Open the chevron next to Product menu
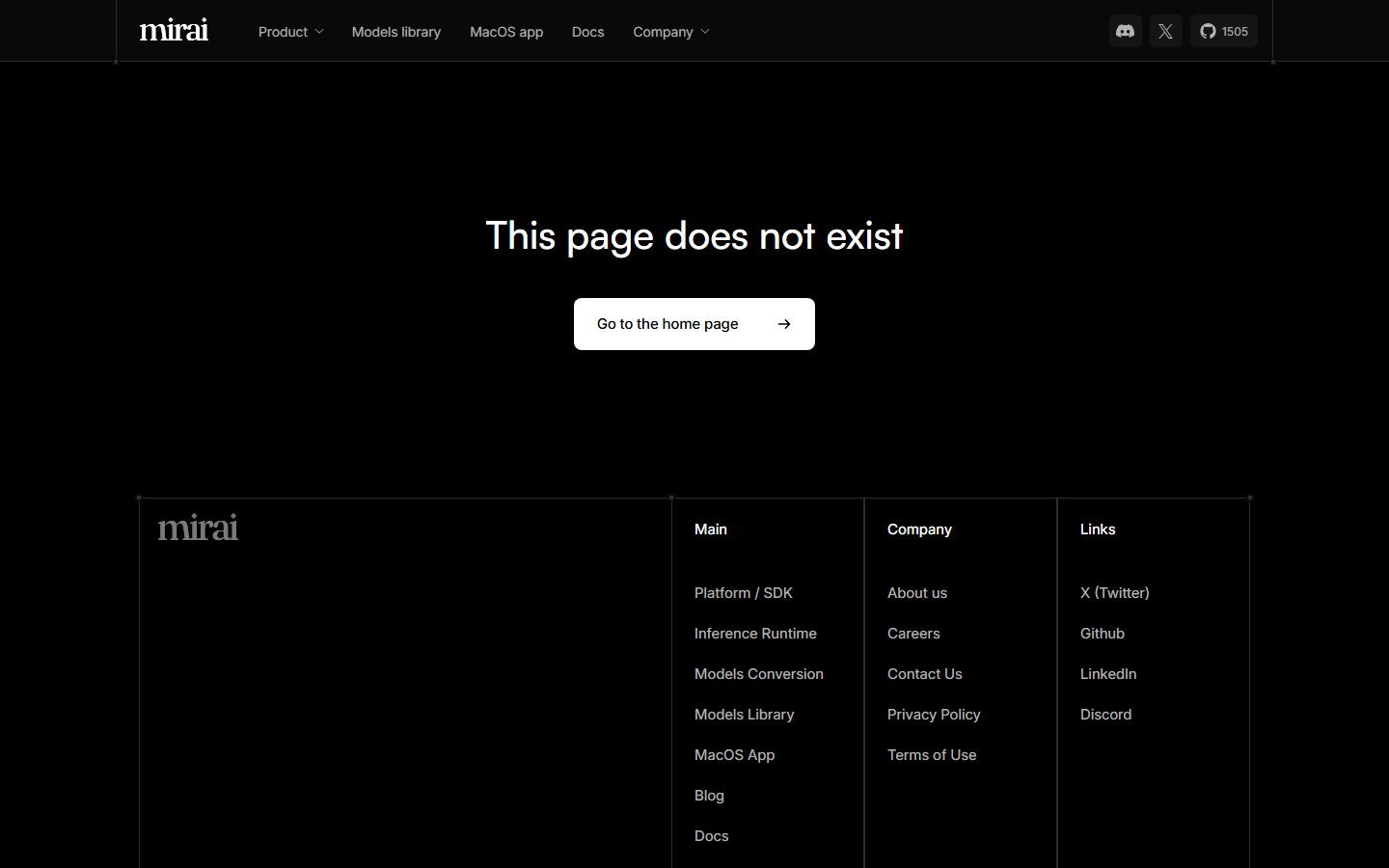Image resolution: width=1389 pixels, height=868 pixels. click(x=319, y=31)
